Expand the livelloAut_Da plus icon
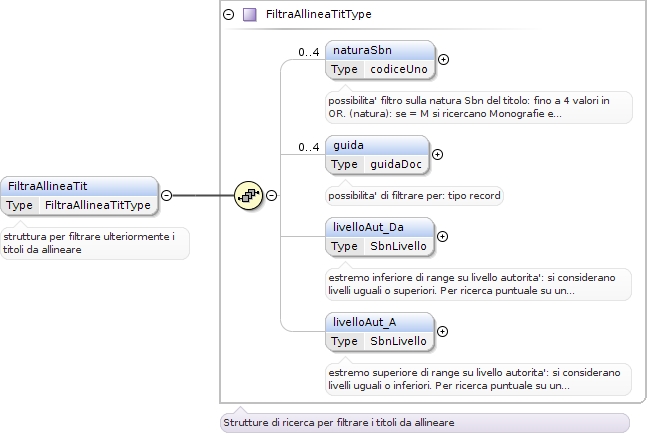Screen dimensions: 648x436 [x=443, y=236]
